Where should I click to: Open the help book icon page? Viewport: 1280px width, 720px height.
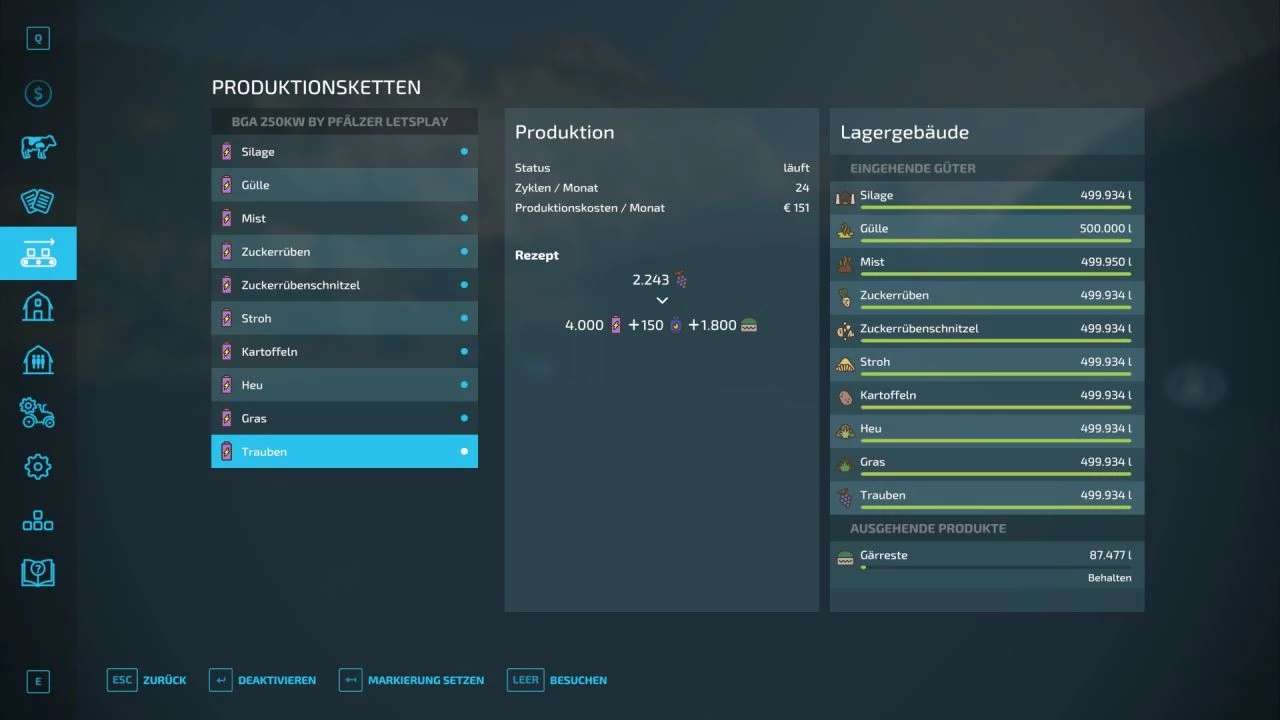pyautogui.click(x=38, y=572)
